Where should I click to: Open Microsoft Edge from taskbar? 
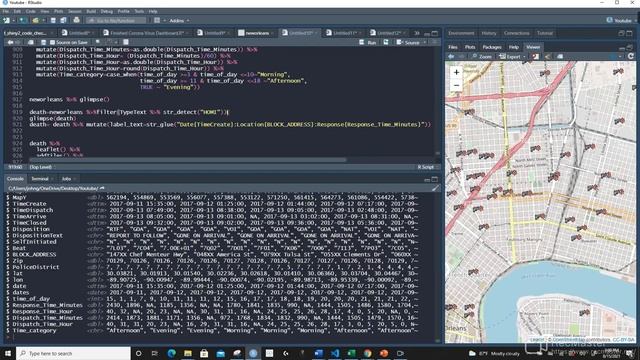click(171, 353)
